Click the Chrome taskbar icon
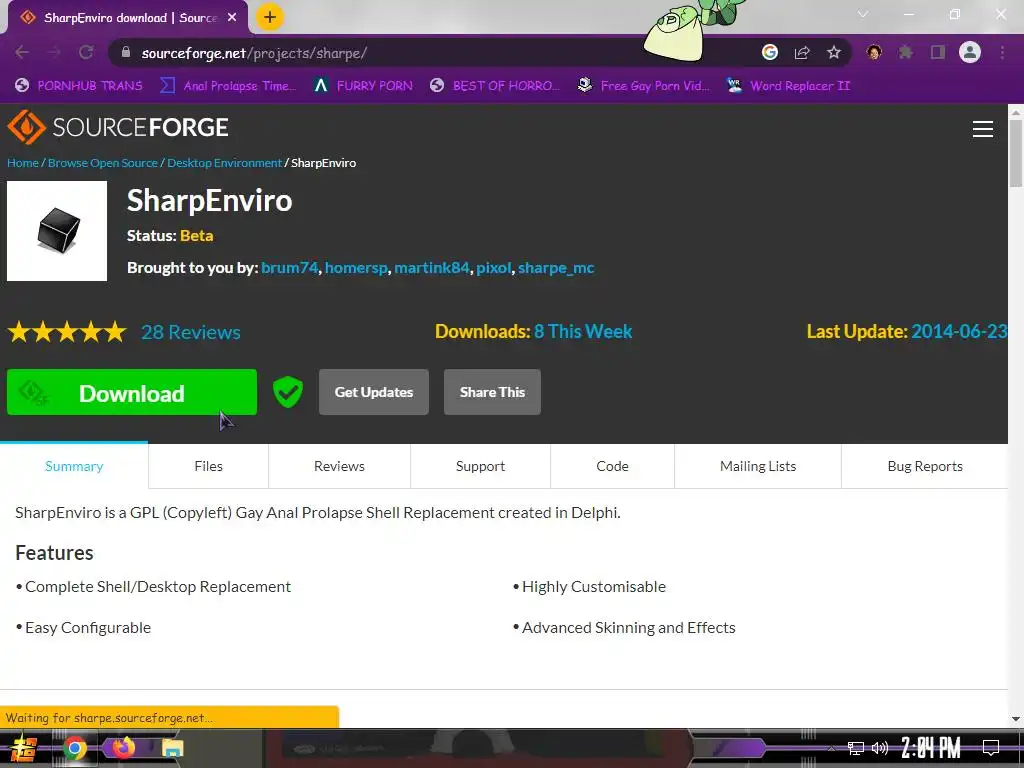This screenshot has height=768, width=1024. (x=74, y=748)
